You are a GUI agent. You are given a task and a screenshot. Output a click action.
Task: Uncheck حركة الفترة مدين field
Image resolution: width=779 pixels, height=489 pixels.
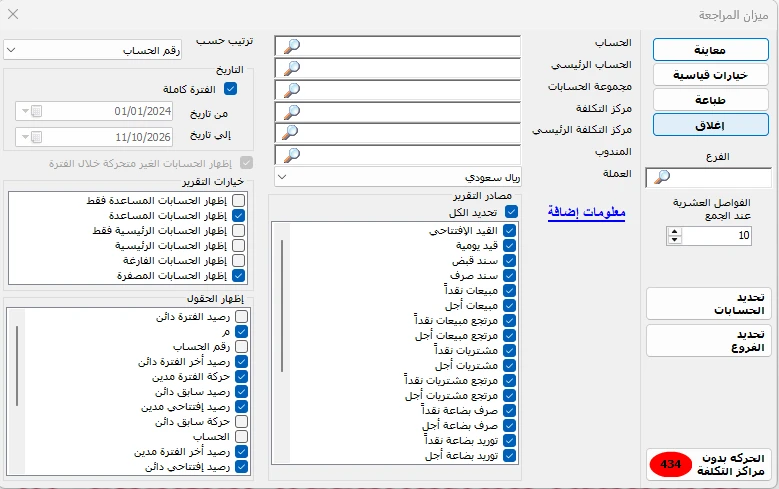pyautogui.click(x=241, y=377)
